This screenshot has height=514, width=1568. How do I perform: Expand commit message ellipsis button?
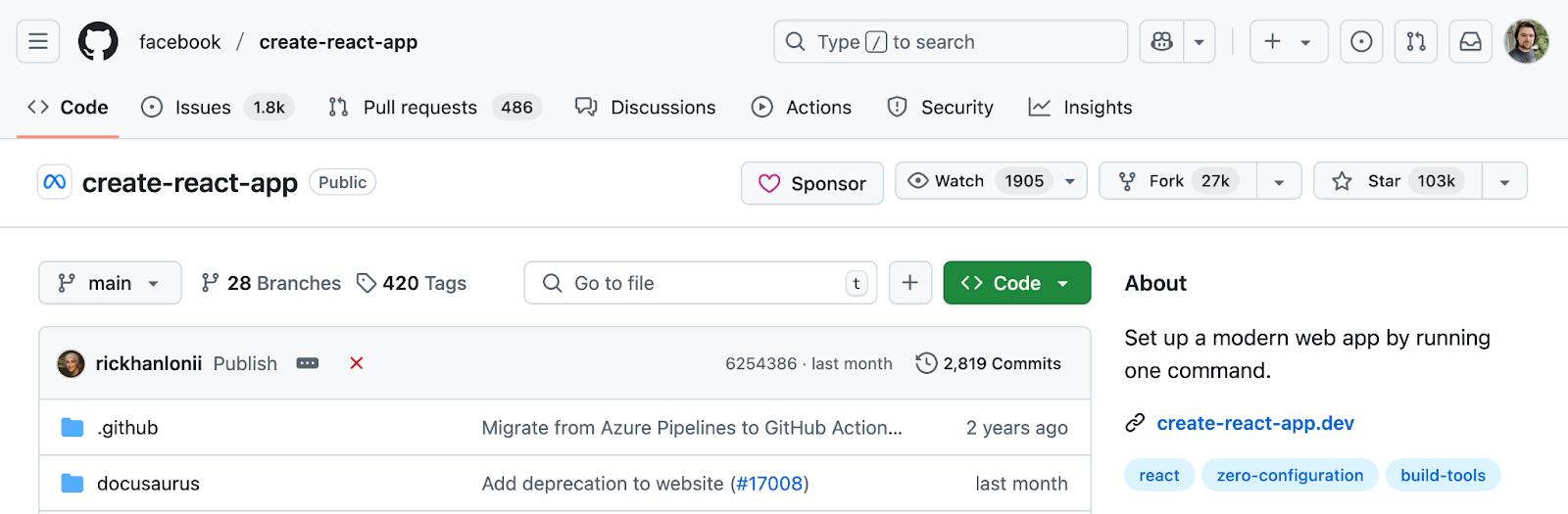(308, 363)
